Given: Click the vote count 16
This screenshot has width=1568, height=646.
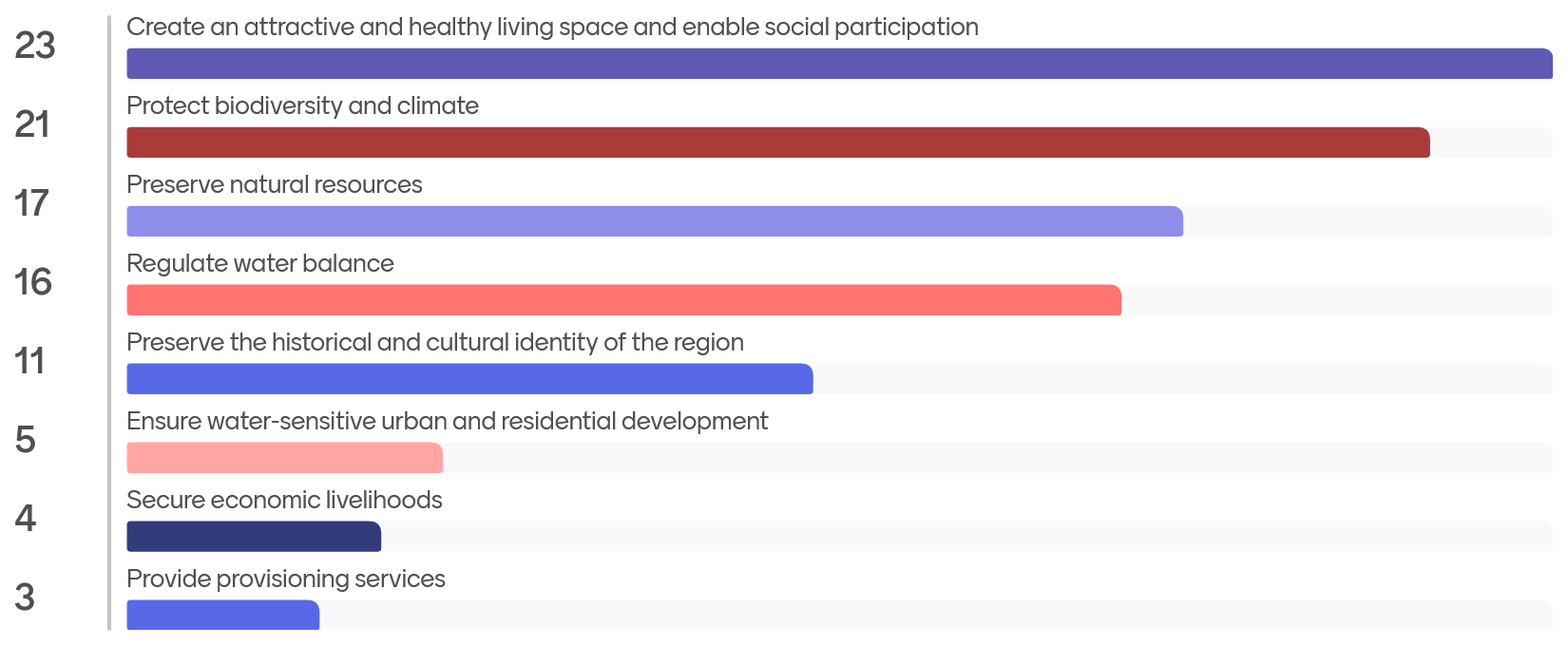Looking at the screenshot, I should click(x=32, y=282).
